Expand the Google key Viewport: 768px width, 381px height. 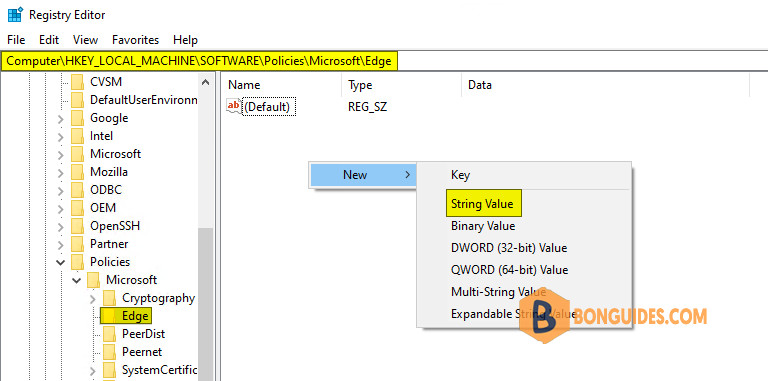click(60, 119)
